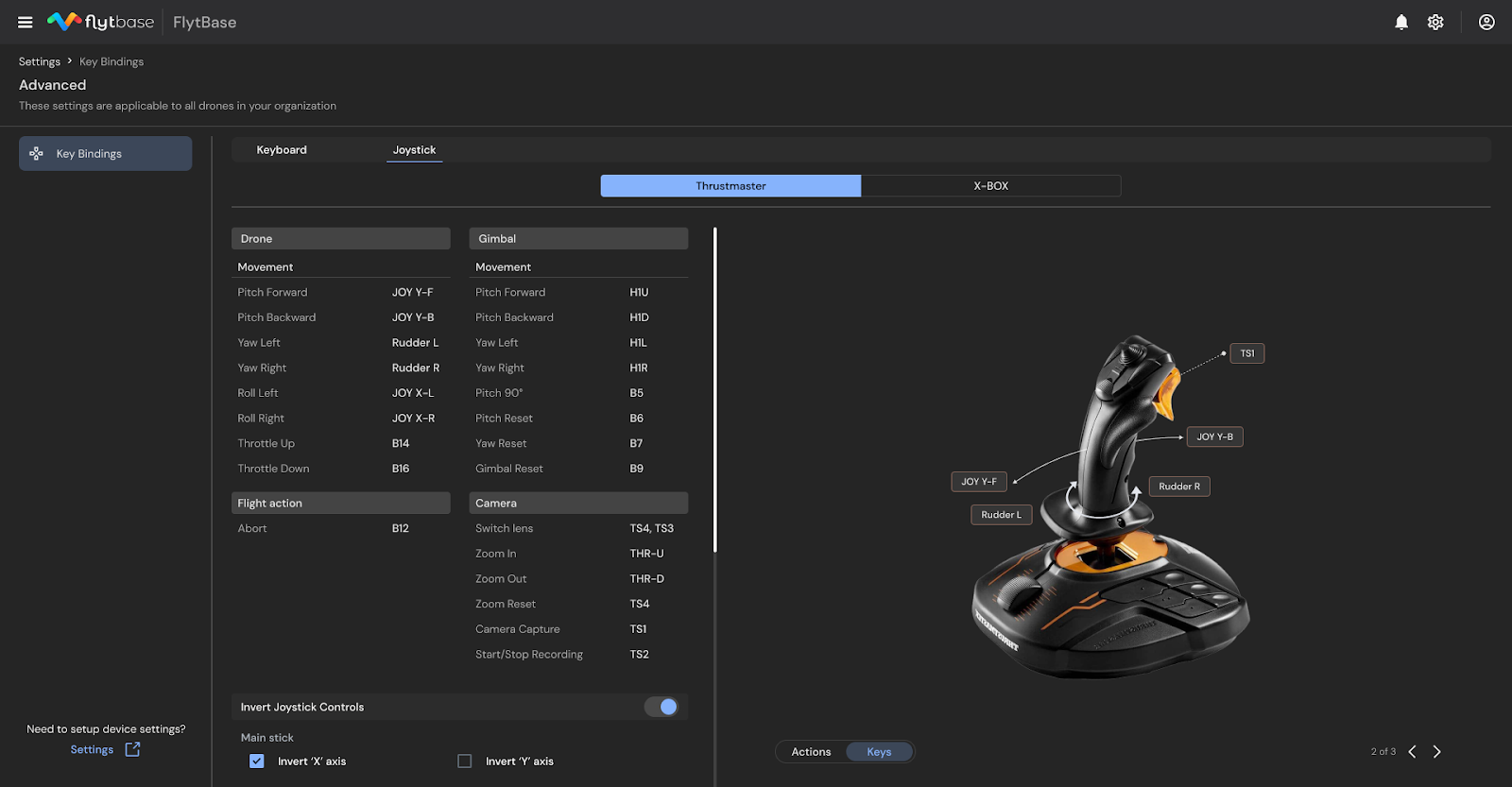Click the TS1 label on joystick diagram

click(1247, 353)
